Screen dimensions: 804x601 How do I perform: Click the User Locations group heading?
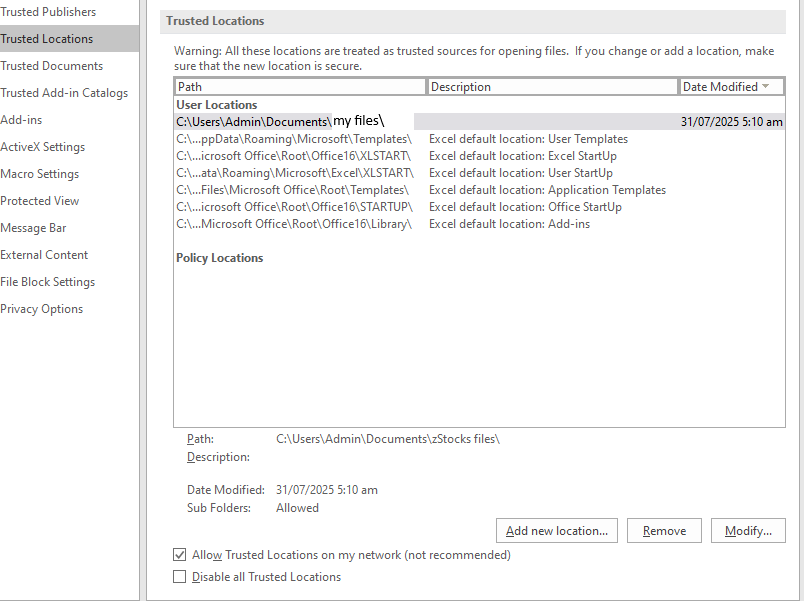point(217,105)
